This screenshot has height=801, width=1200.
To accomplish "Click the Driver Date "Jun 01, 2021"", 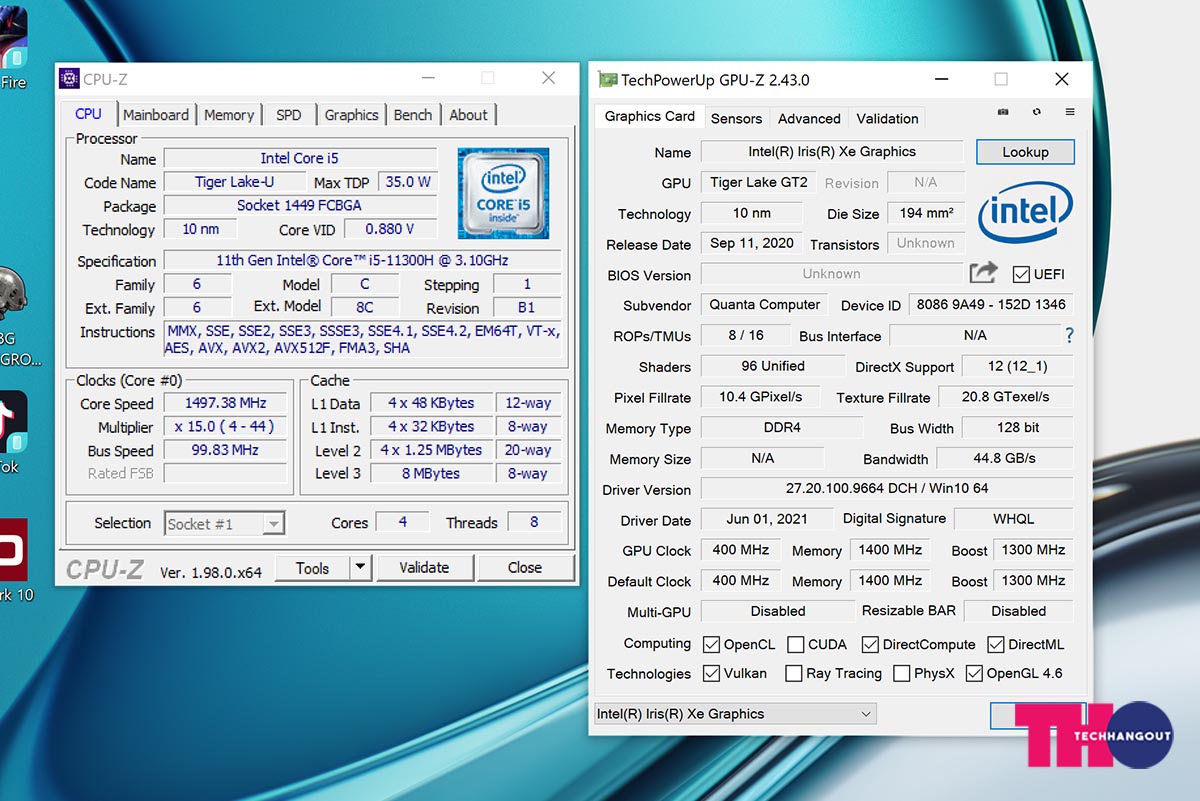I will [767, 519].
